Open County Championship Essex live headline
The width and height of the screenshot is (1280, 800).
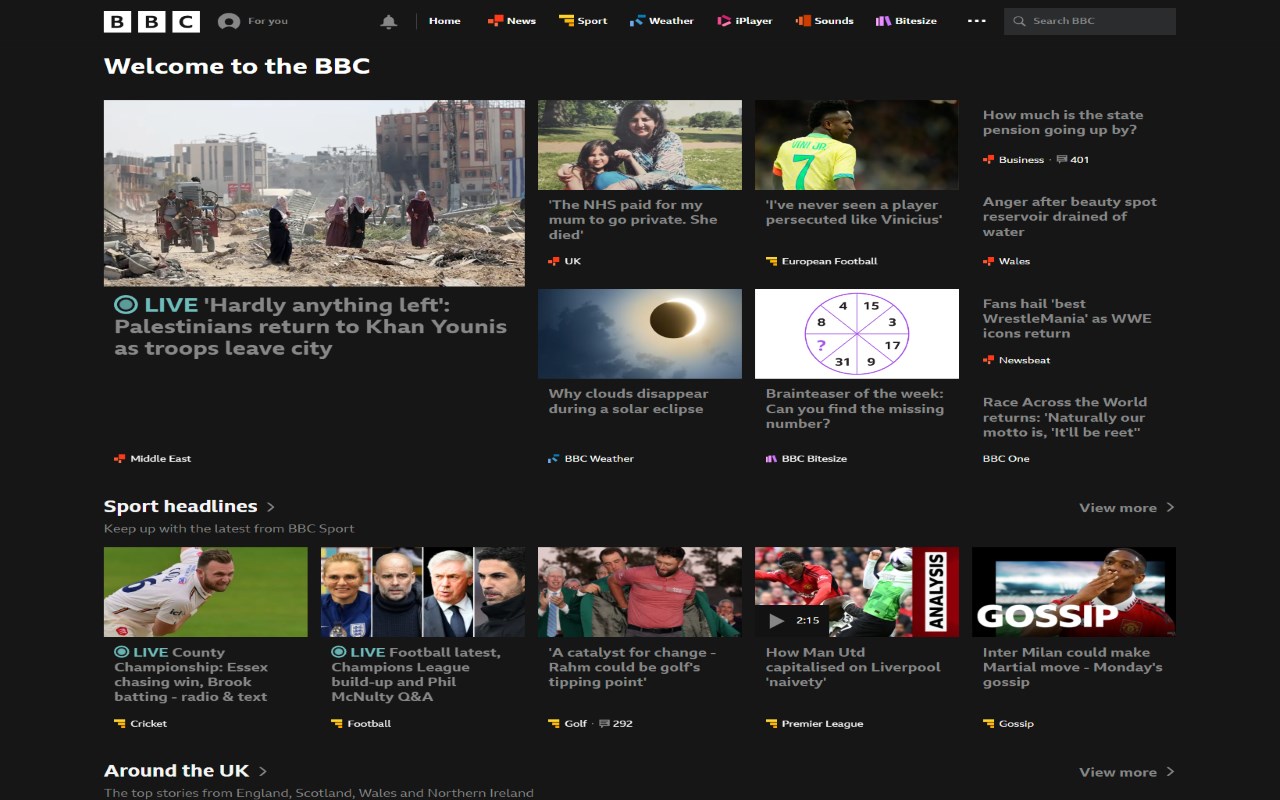[x=191, y=674]
